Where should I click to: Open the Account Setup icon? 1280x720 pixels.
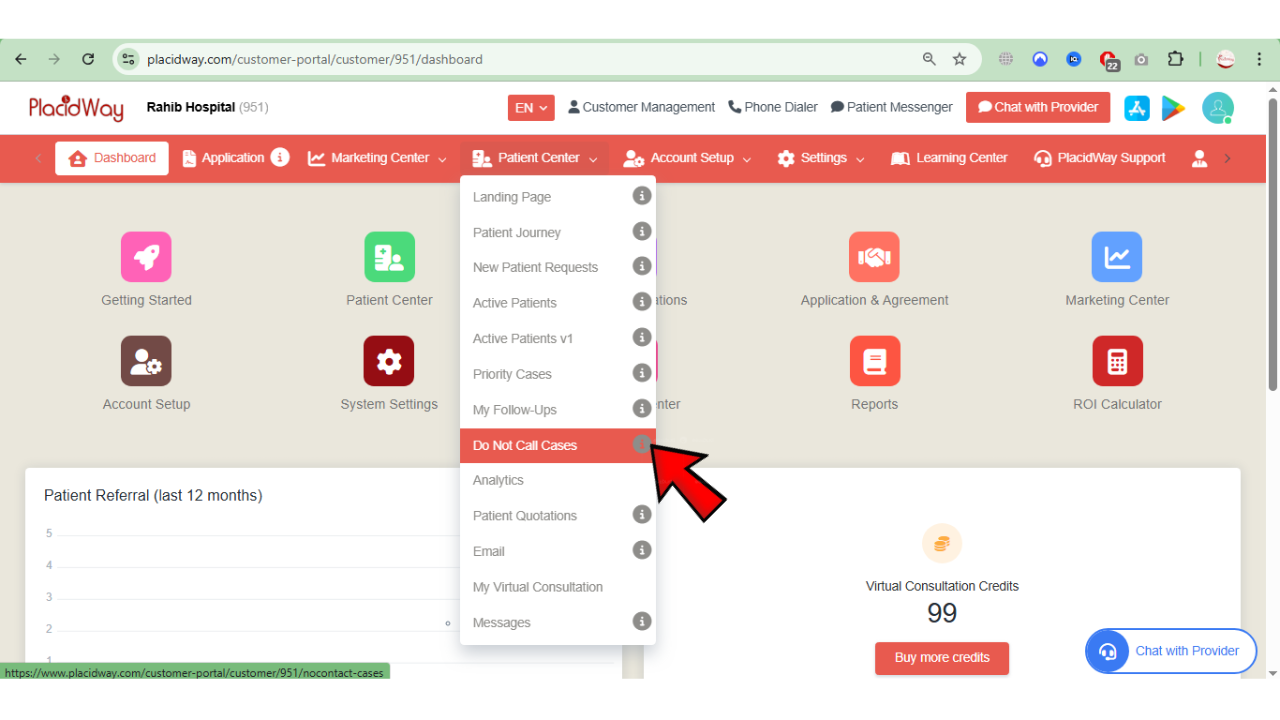pyautogui.click(x=146, y=360)
